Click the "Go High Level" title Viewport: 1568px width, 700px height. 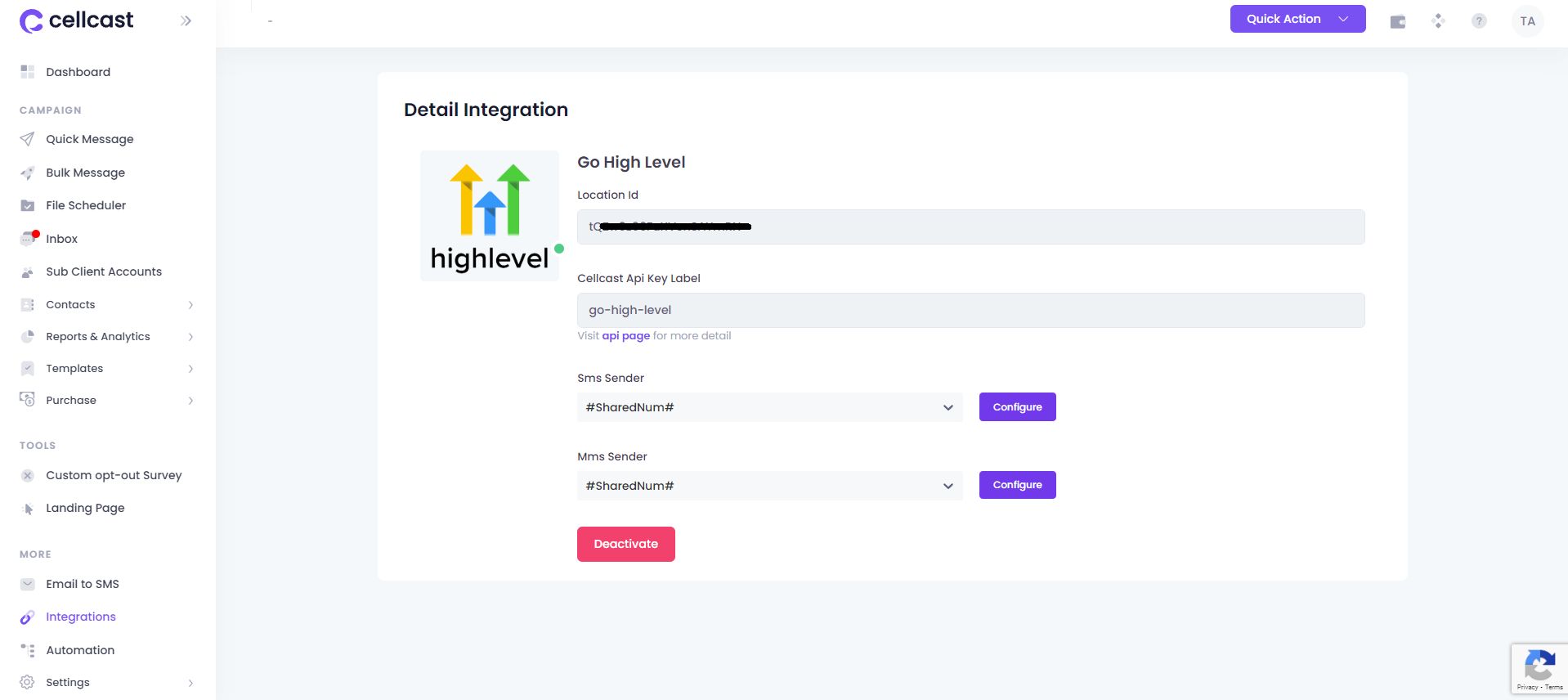click(x=631, y=162)
